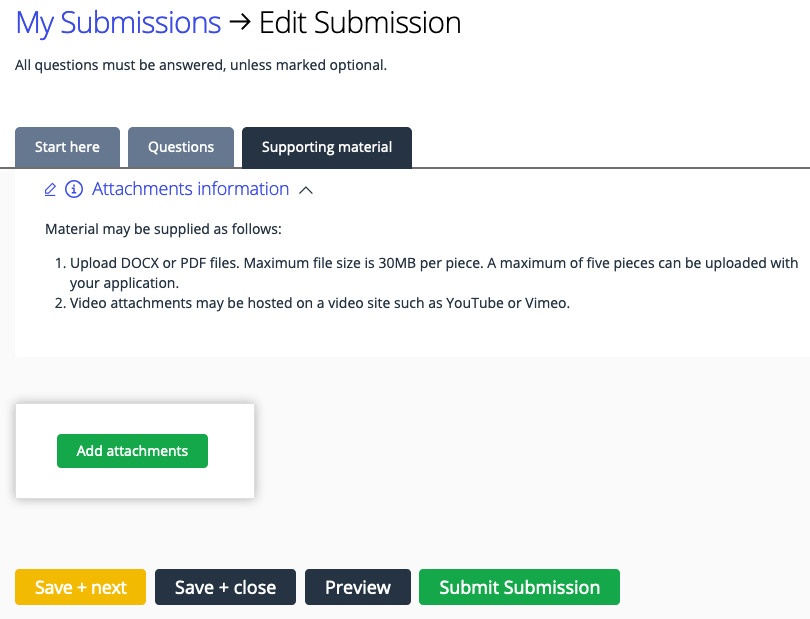Click the pencil edit icon

(x=51, y=189)
